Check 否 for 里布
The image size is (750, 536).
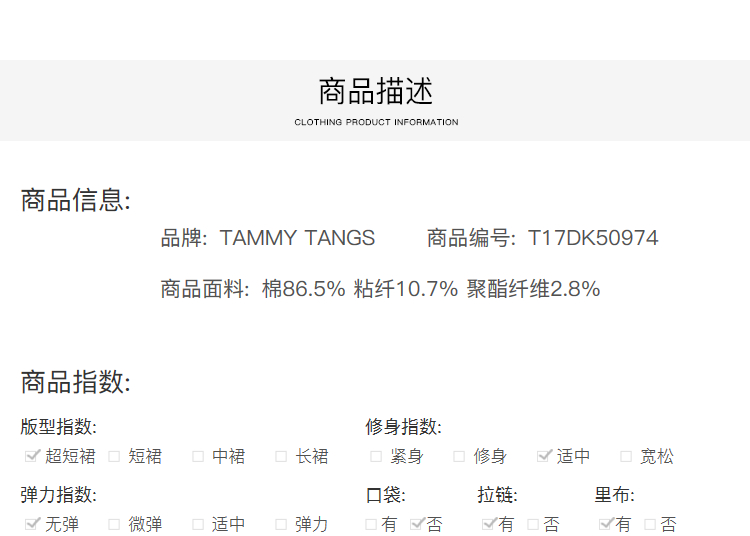[651, 524]
